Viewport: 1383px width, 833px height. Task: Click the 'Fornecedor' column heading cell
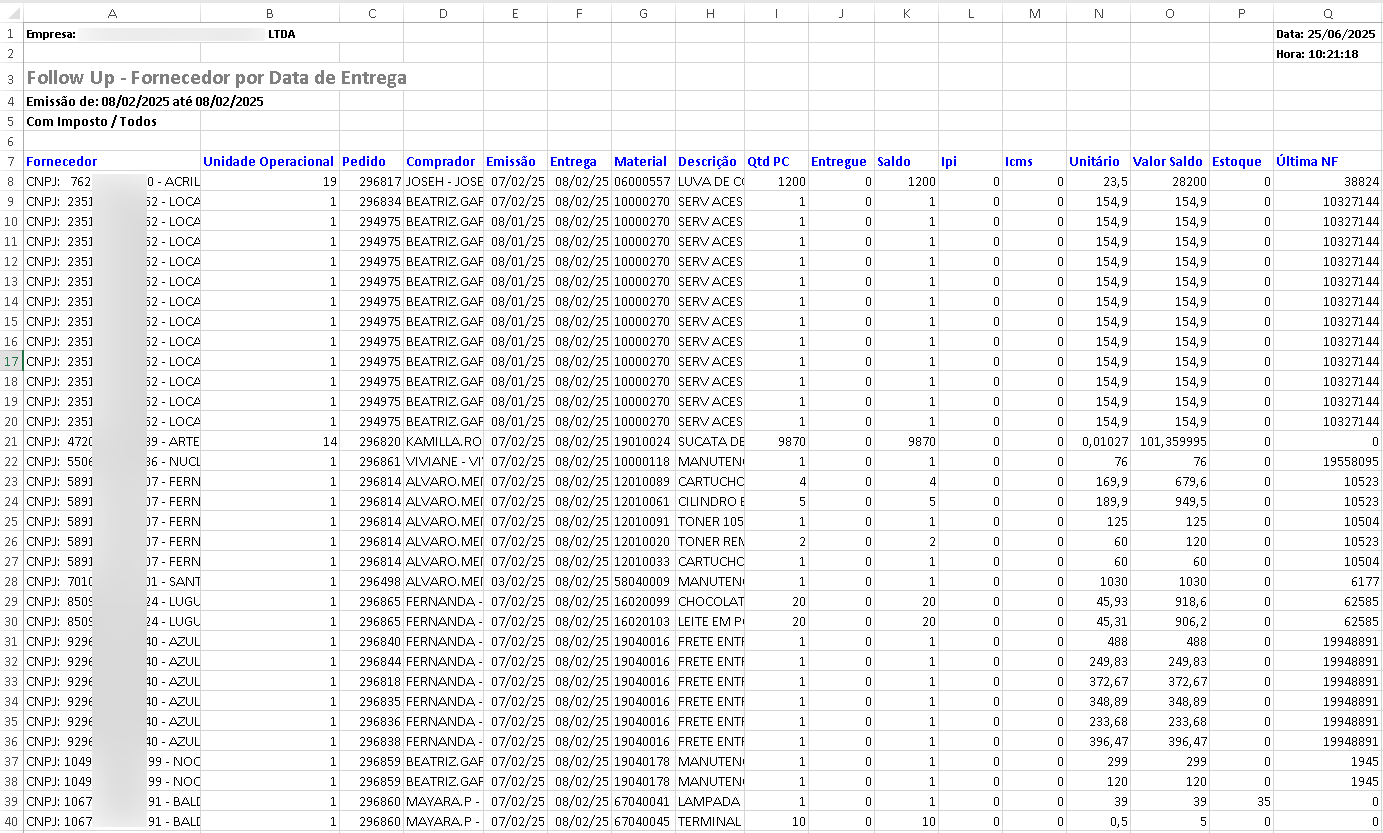point(111,161)
